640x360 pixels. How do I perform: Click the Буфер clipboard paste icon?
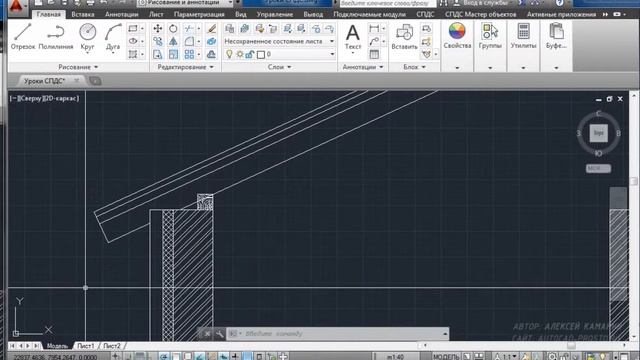pyautogui.click(x=556, y=31)
